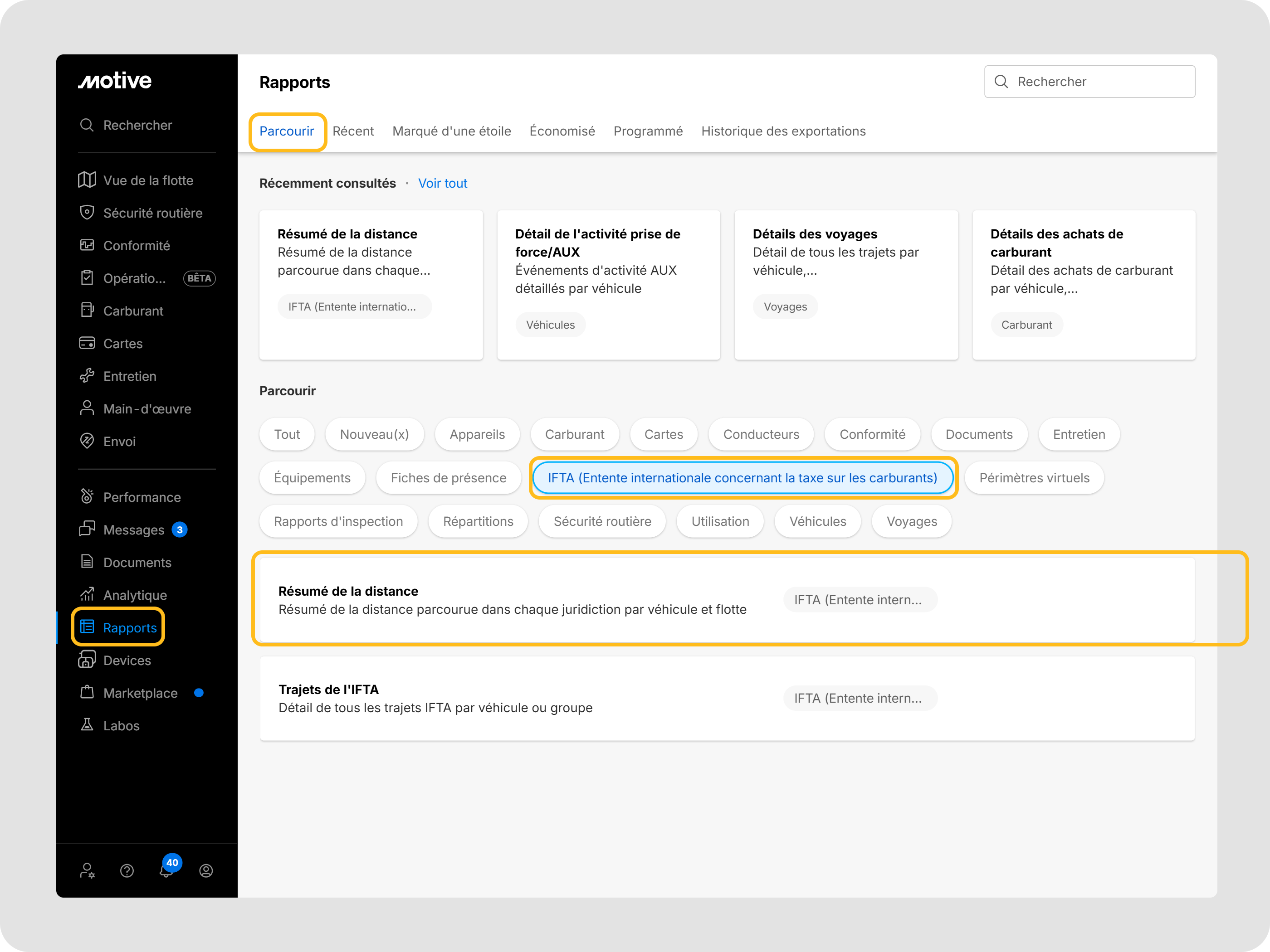
Task: Click the Envoi dispatch icon
Action: click(87, 441)
